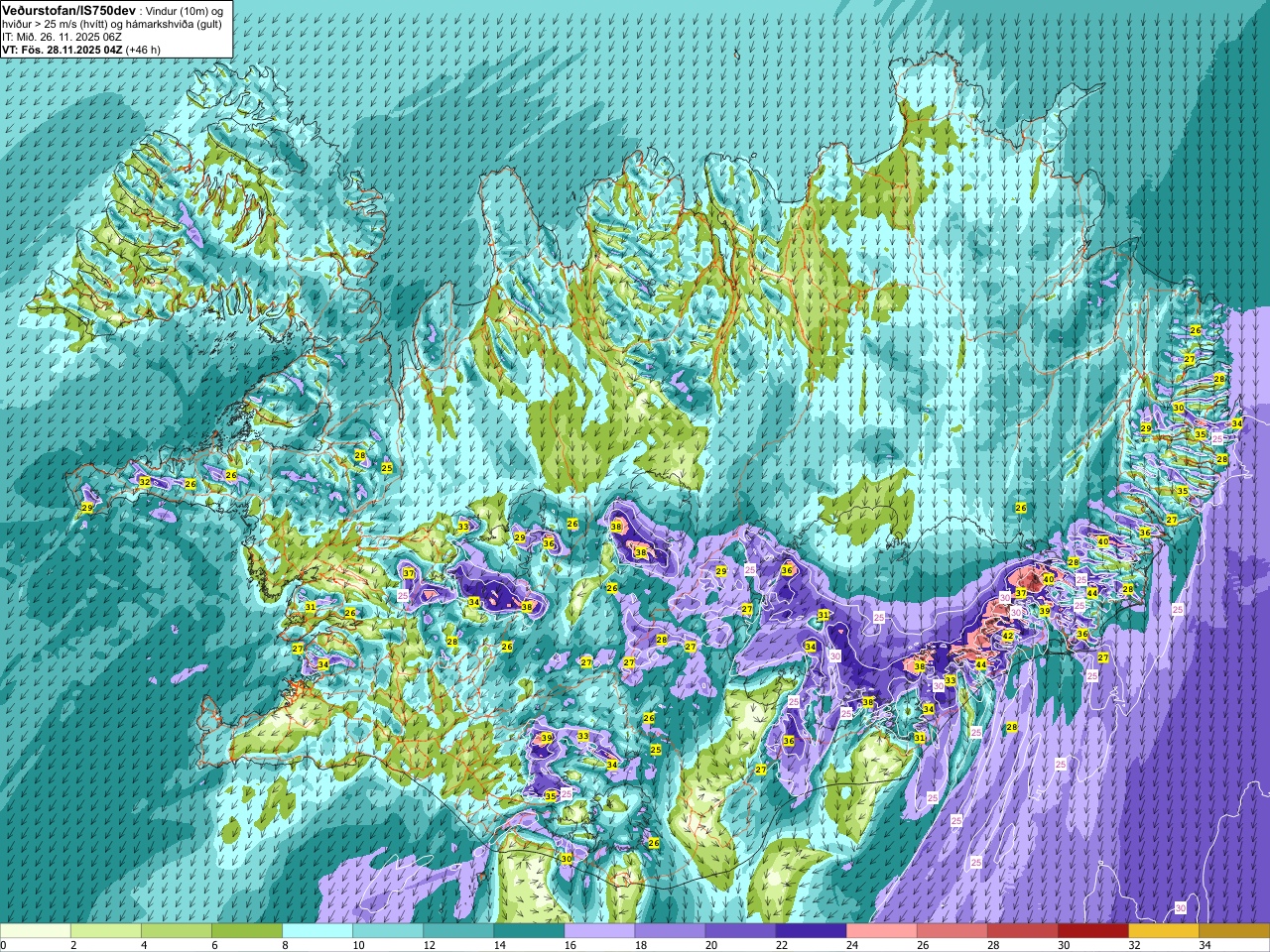
Task: Click the legend tick label "2"
Action: click(x=73, y=945)
